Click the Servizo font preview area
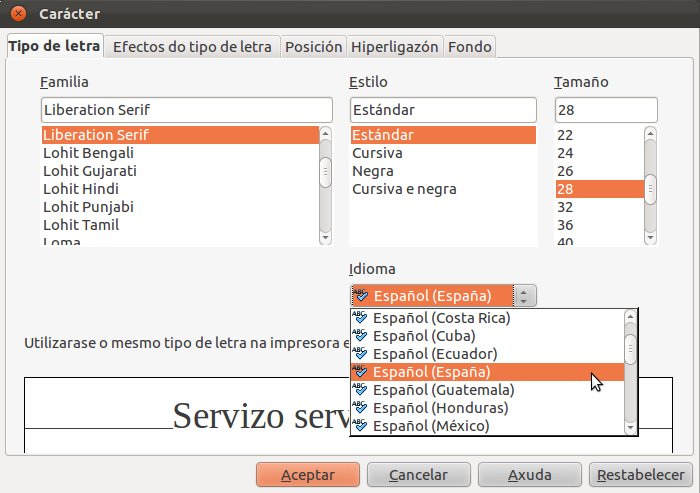This screenshot has width=700, height=493. pyautogui.click(x=188, y=415)
